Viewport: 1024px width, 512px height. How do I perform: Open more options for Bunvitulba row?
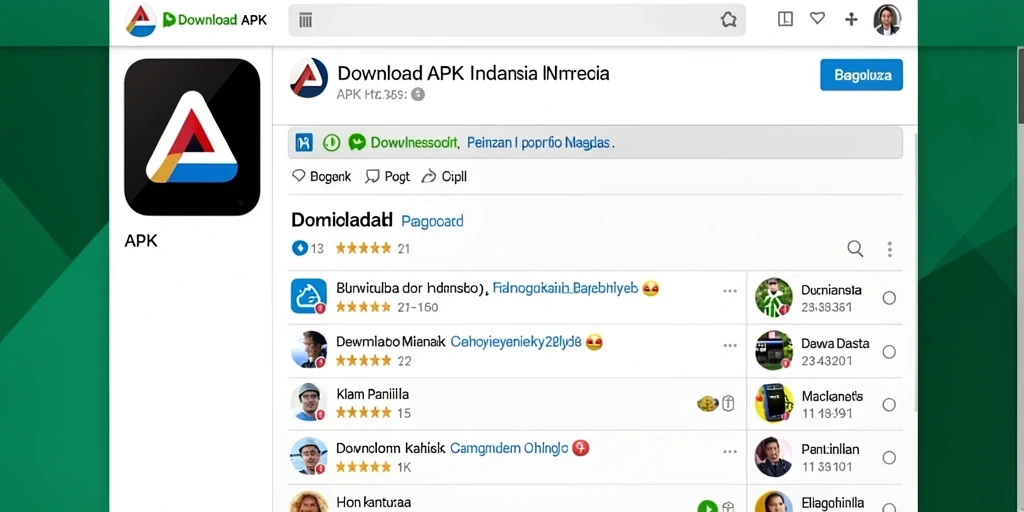[729, 291]
